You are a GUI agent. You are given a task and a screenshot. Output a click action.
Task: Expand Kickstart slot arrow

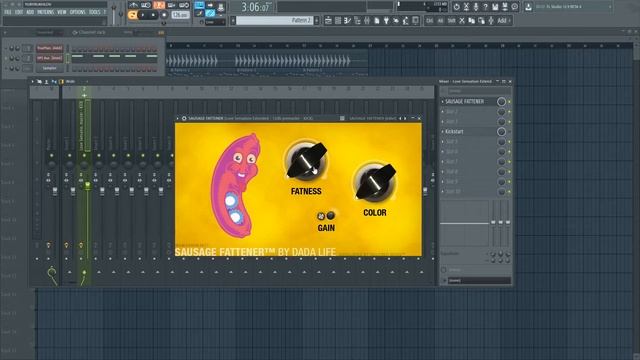442,131
